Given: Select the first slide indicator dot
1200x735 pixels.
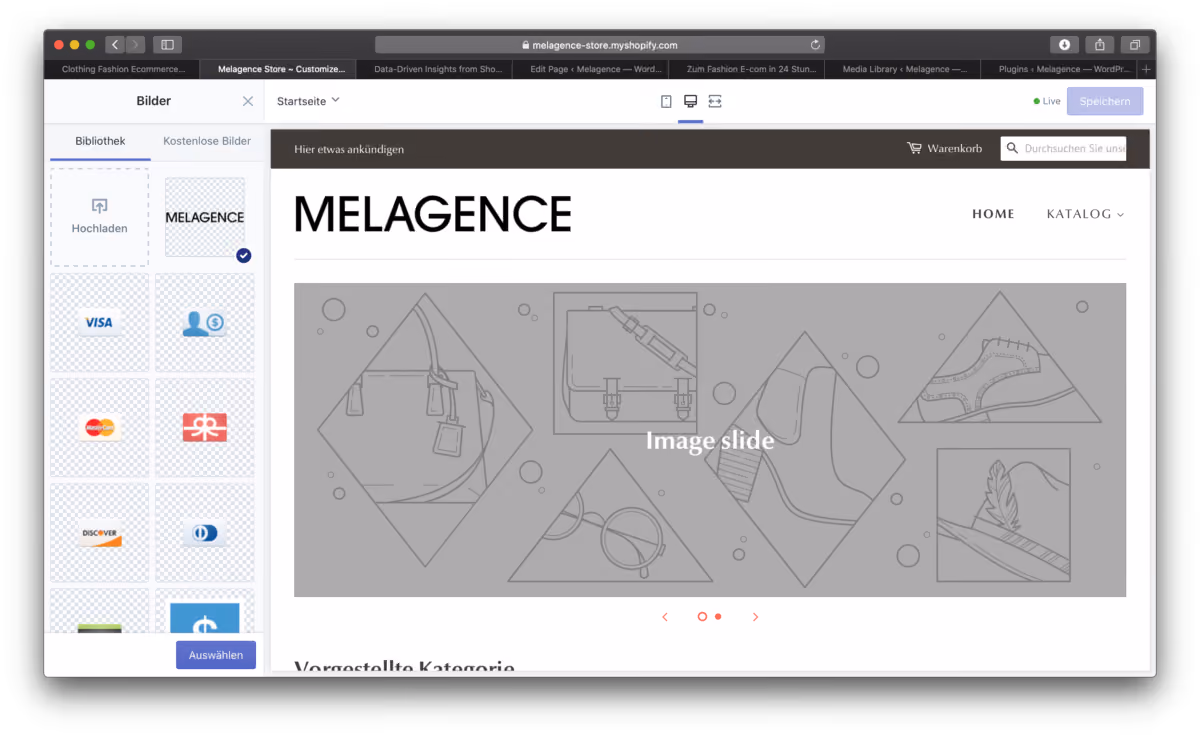Looking at the screenshot, I should 702,617.
